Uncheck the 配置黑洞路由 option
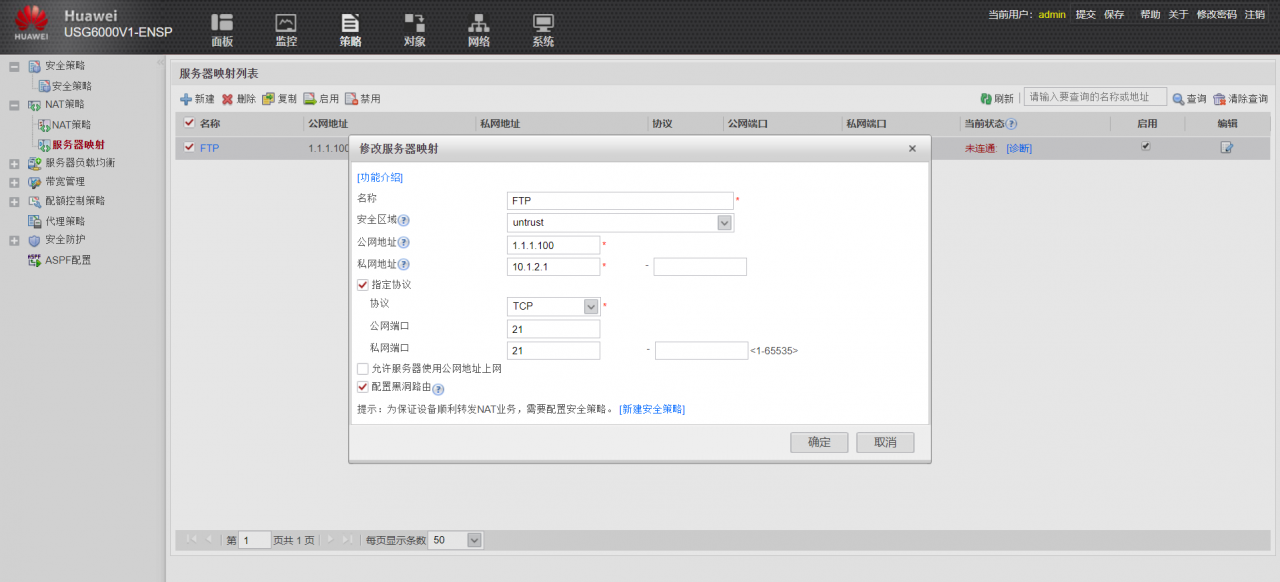This screenshot has width=1280, height=582. click(x=363, y=388)
